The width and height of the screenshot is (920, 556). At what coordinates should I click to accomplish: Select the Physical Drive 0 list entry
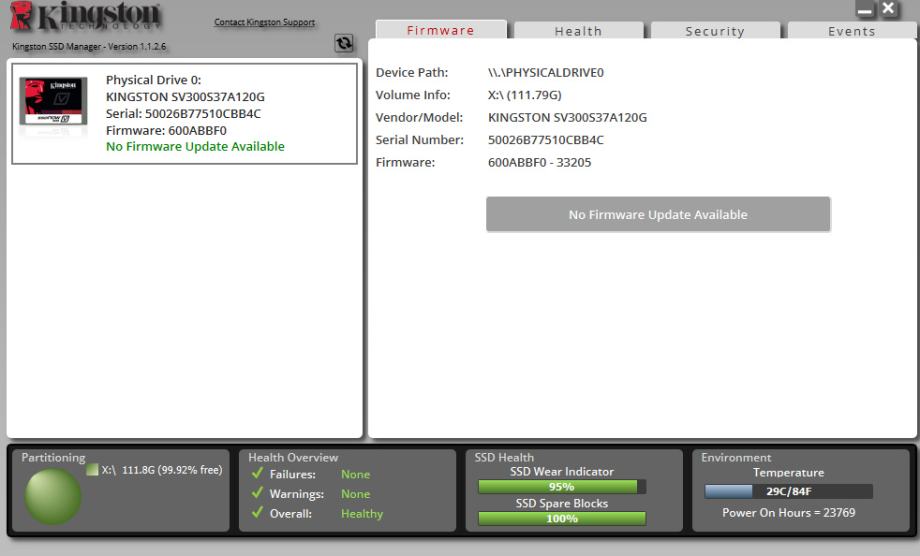(x=184, y=113)
